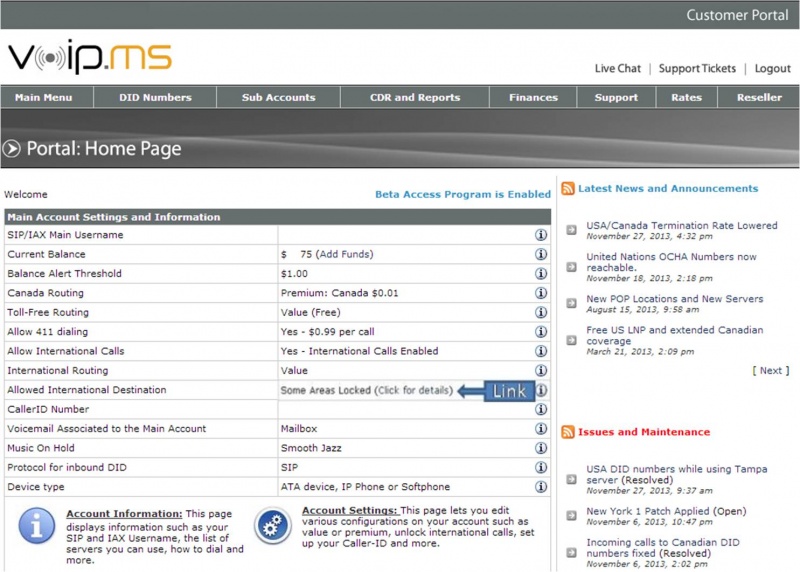
Task: Click info icon for Toll-Free Routing
Action: [541, 312]
